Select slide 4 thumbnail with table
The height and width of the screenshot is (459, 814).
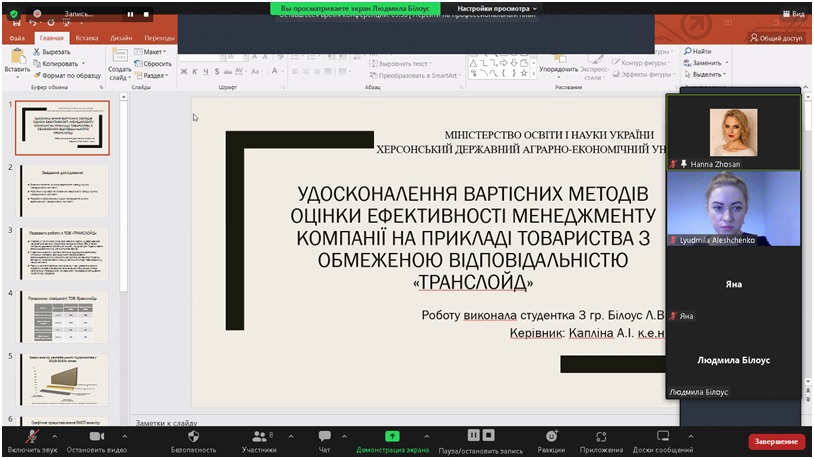coord(63,317)
